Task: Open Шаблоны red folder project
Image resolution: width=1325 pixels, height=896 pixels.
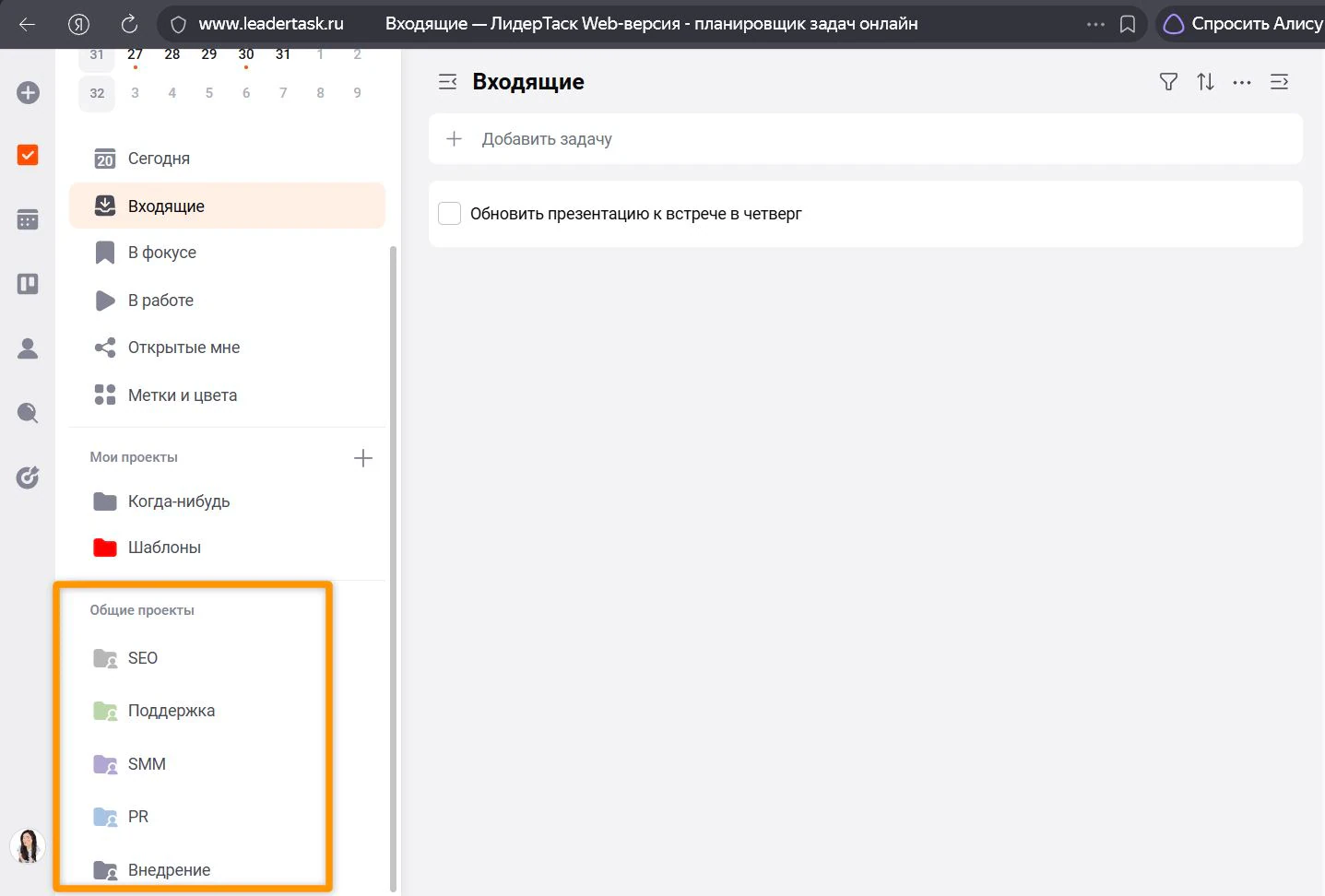Action: coord(227,548)
